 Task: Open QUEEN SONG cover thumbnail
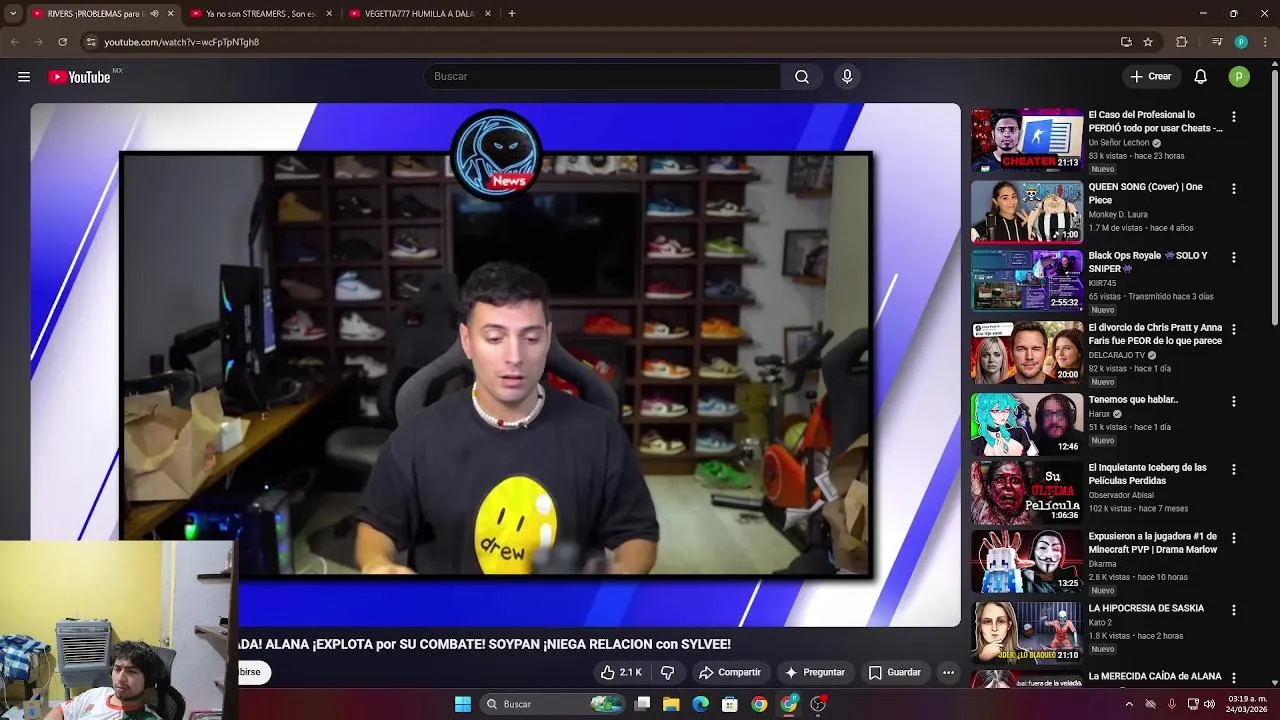[x=1027, y=212]
